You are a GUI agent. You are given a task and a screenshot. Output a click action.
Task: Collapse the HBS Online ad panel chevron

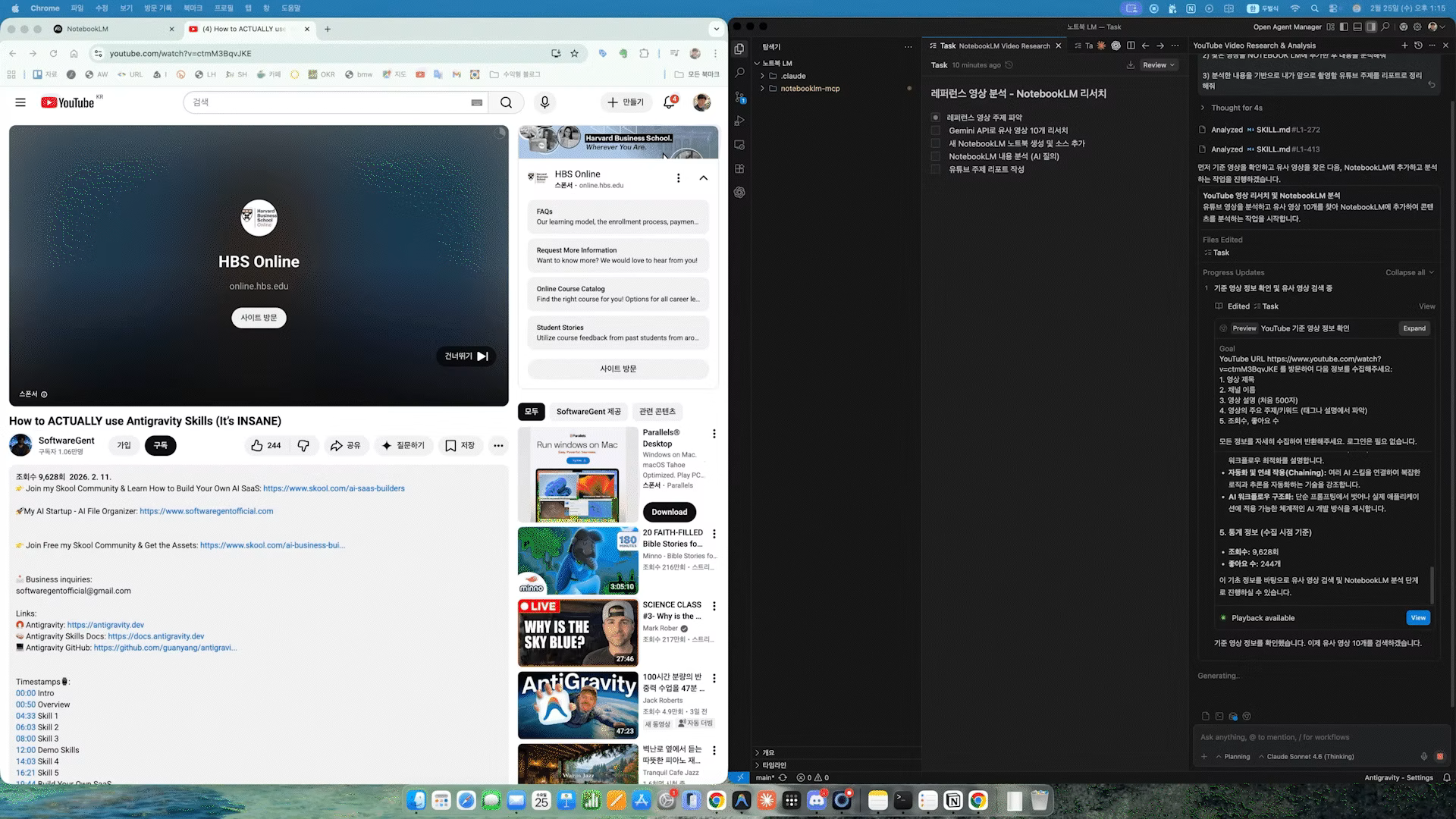(x=703, y=178)
